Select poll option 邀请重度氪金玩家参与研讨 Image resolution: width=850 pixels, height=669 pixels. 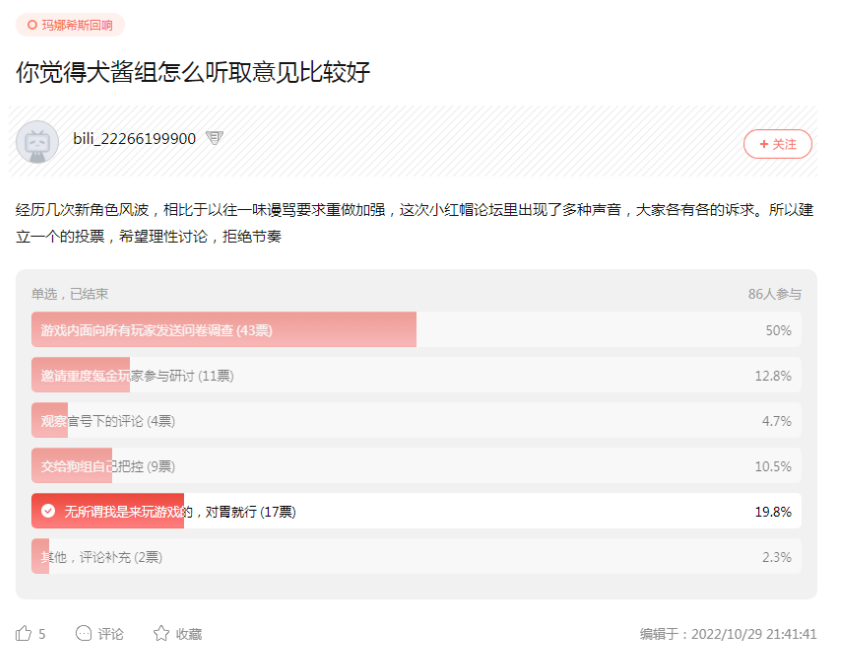tap(416, 375)
